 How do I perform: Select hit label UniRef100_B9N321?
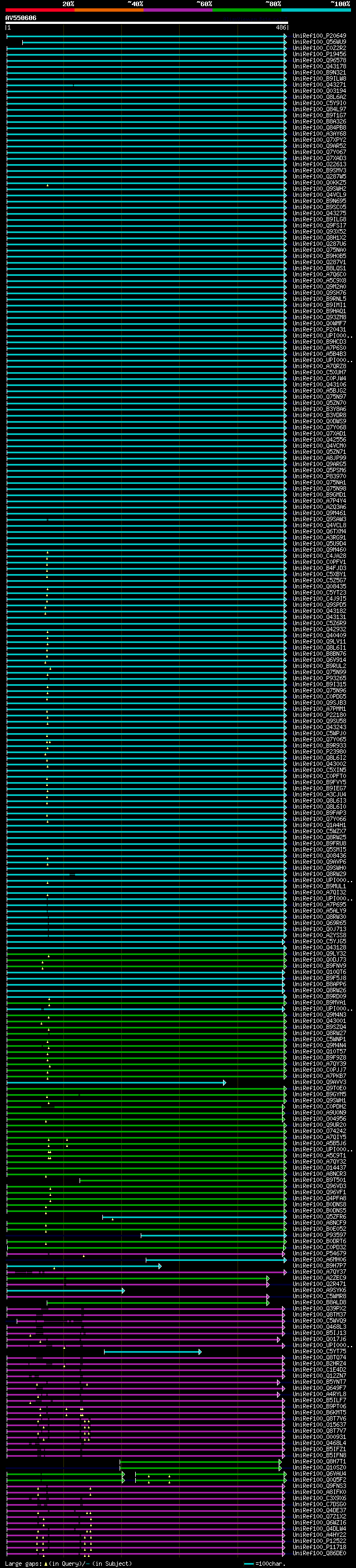pyautogui.click(x=319, y=72)
